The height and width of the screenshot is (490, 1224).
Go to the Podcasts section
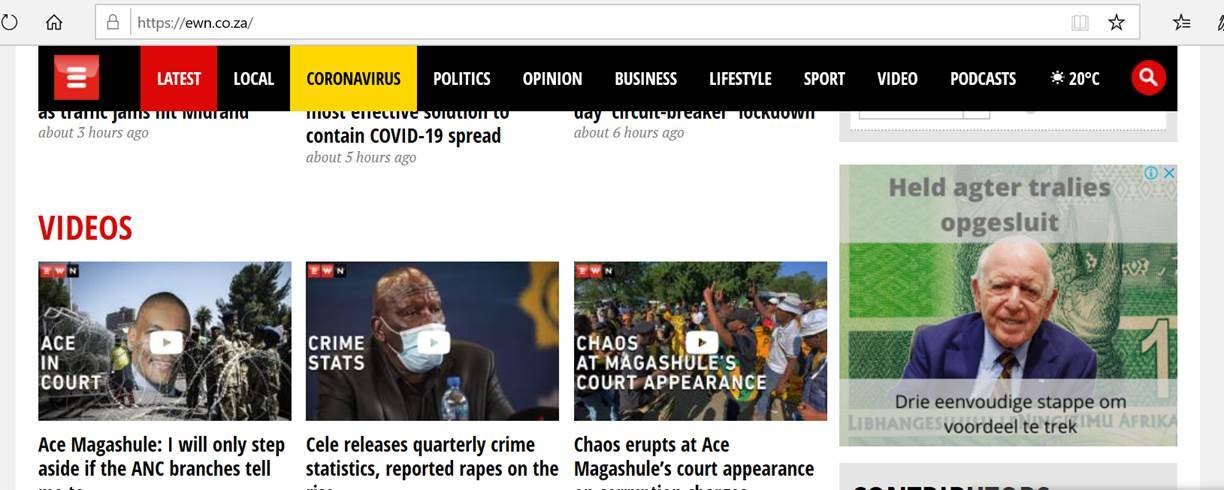tap(983, 78)
